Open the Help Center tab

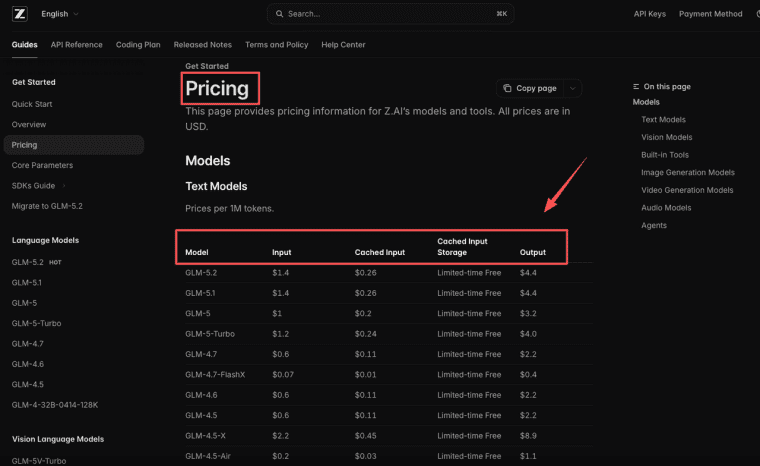click(x=343, y=45)
